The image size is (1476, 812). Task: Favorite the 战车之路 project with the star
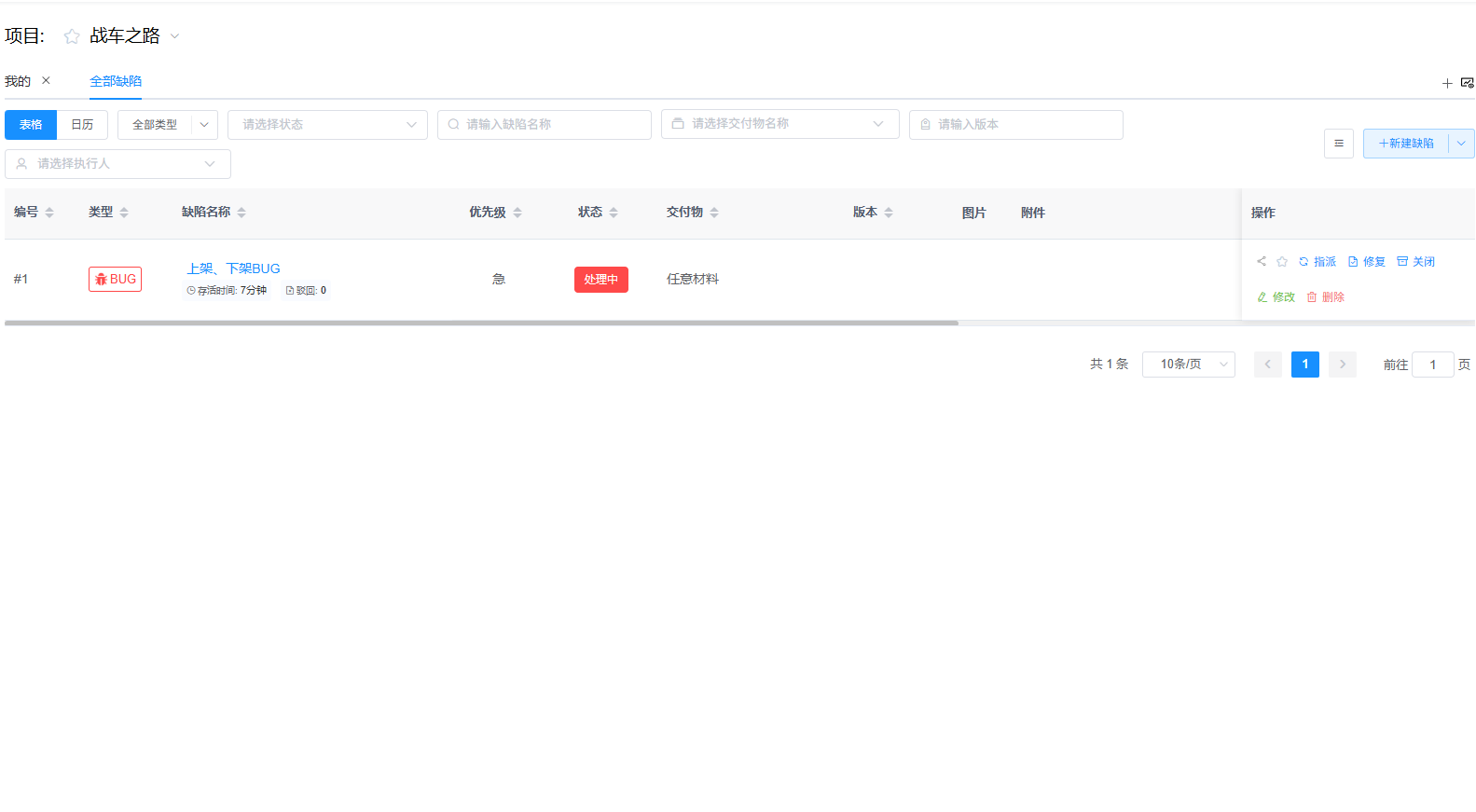pos(72,36)
